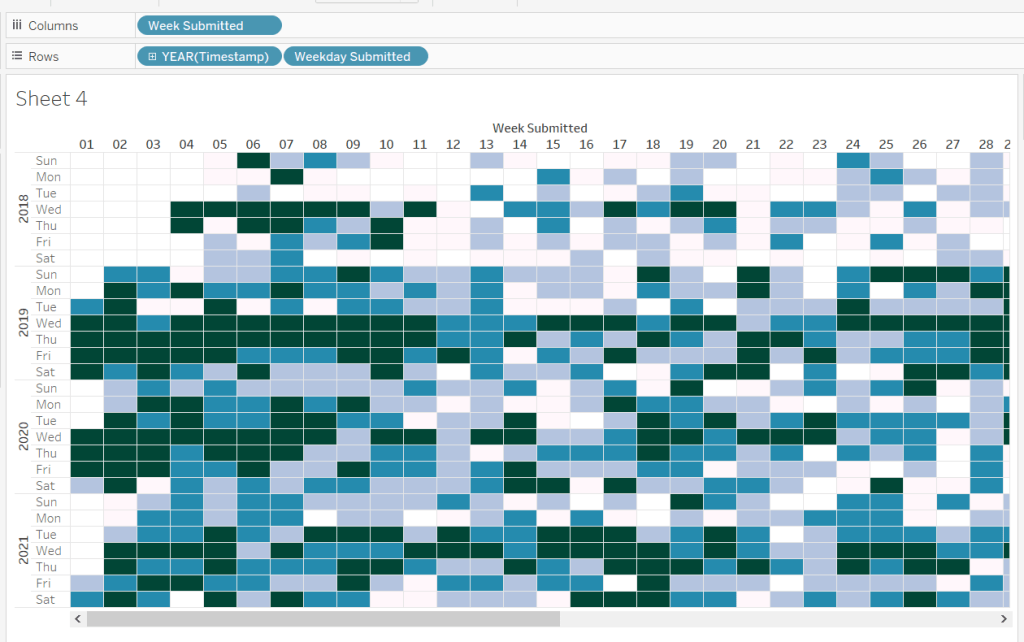
Task: Select the 2018 Monday week 07 cell
Action: (287, 177)
